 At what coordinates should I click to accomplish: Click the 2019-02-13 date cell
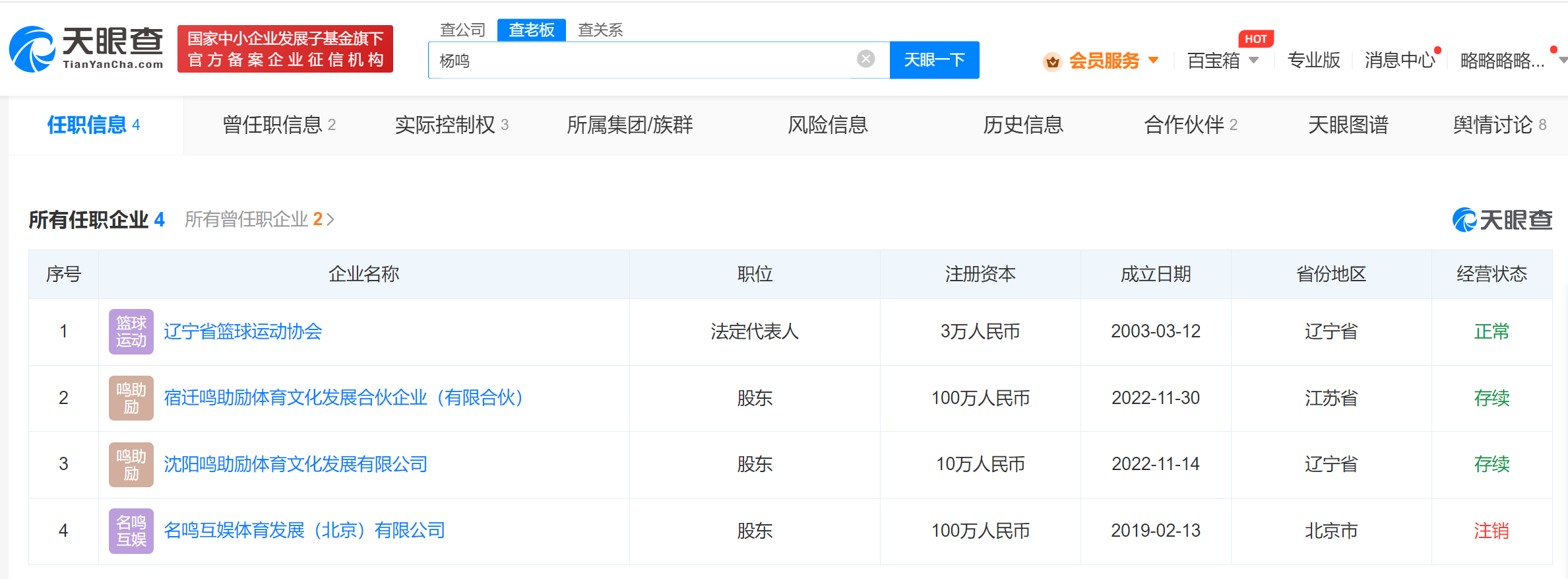coord(1156,531)
